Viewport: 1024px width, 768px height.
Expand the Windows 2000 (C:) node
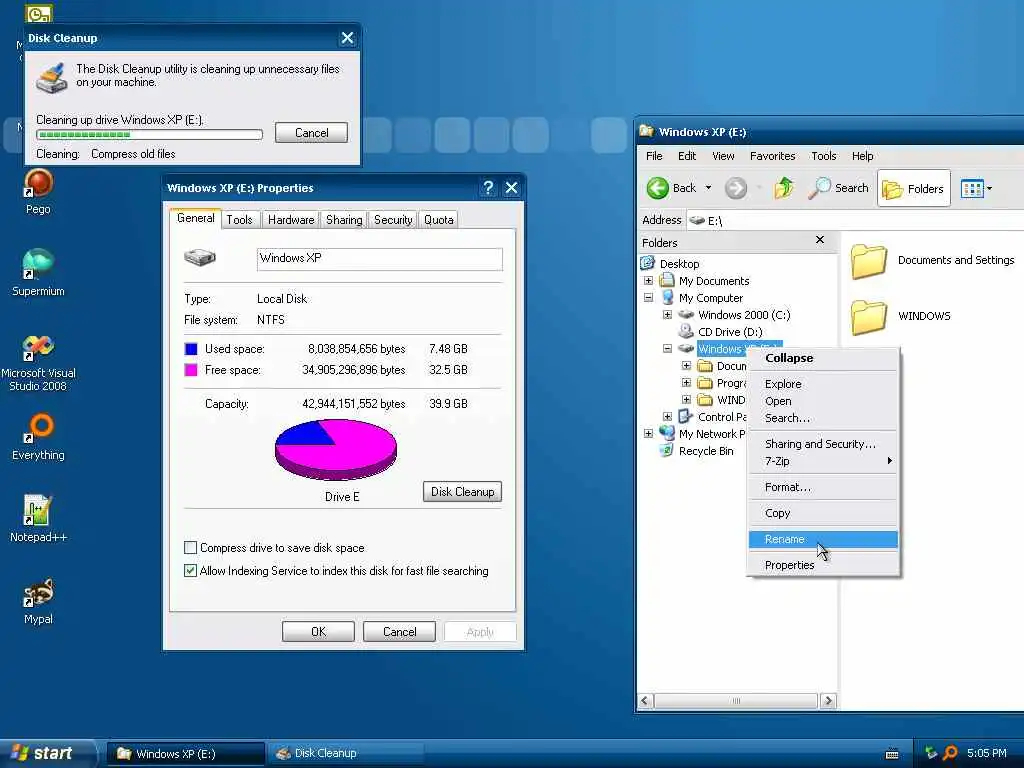pos(667,315)
